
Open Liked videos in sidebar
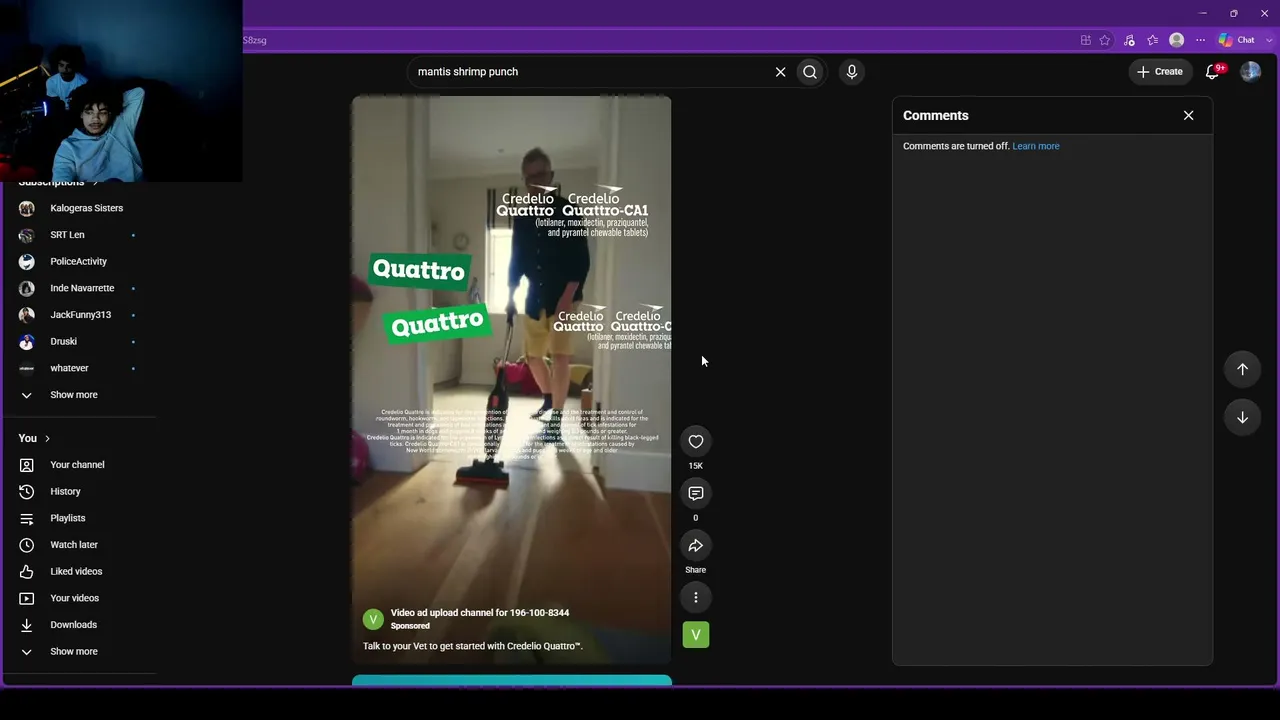click(x=78, y=572)
